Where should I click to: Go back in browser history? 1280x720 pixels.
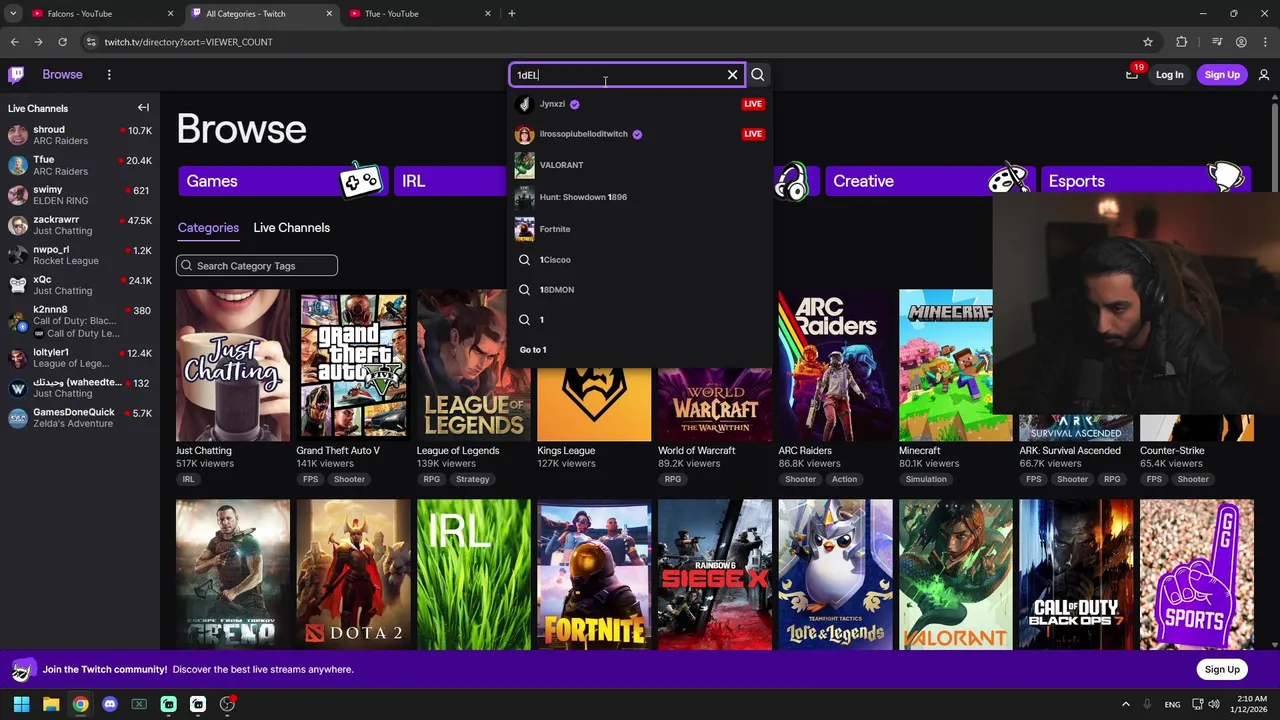coord(14,42)
